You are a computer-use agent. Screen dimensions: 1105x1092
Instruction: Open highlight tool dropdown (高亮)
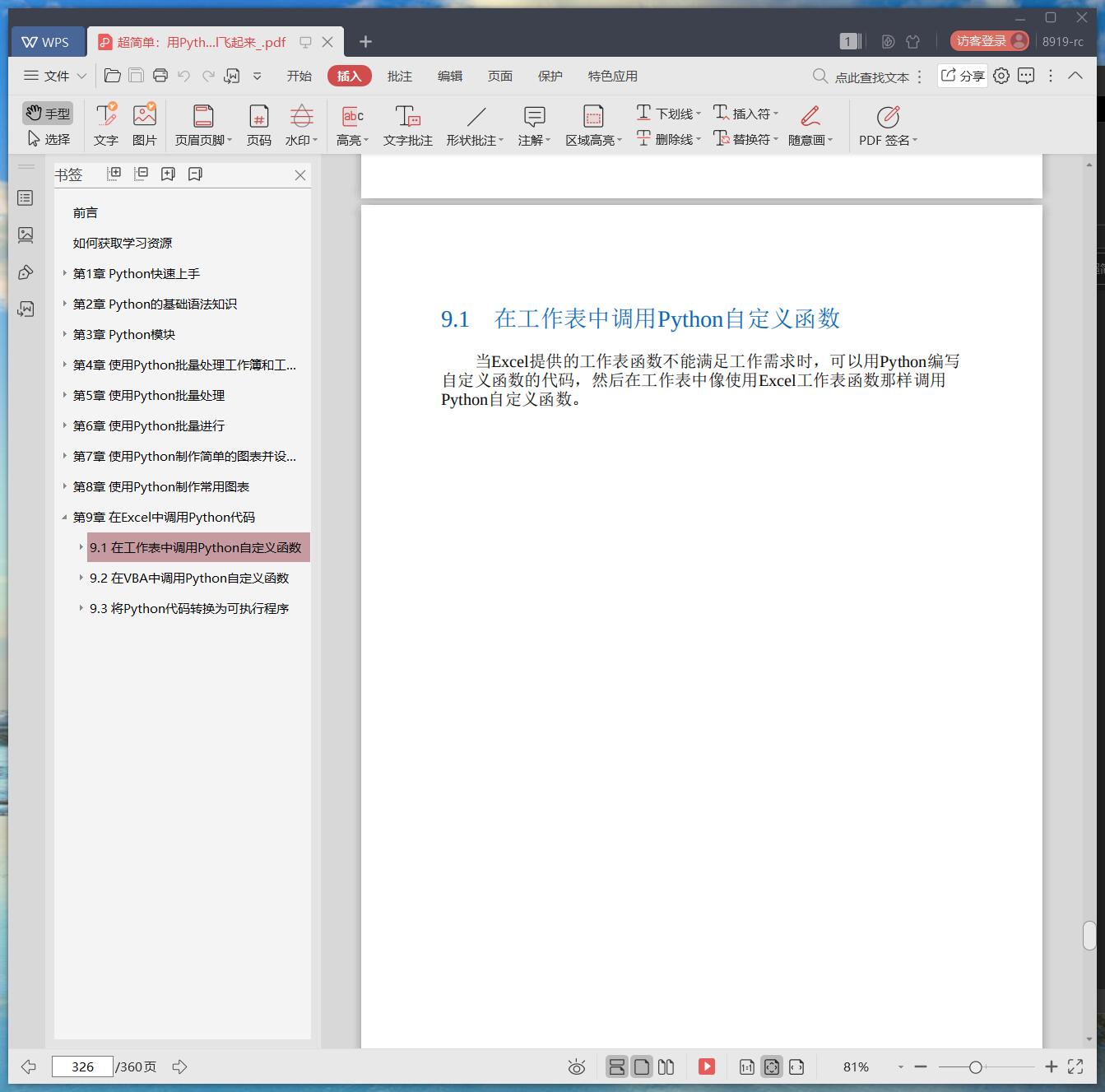click(352, 125)
